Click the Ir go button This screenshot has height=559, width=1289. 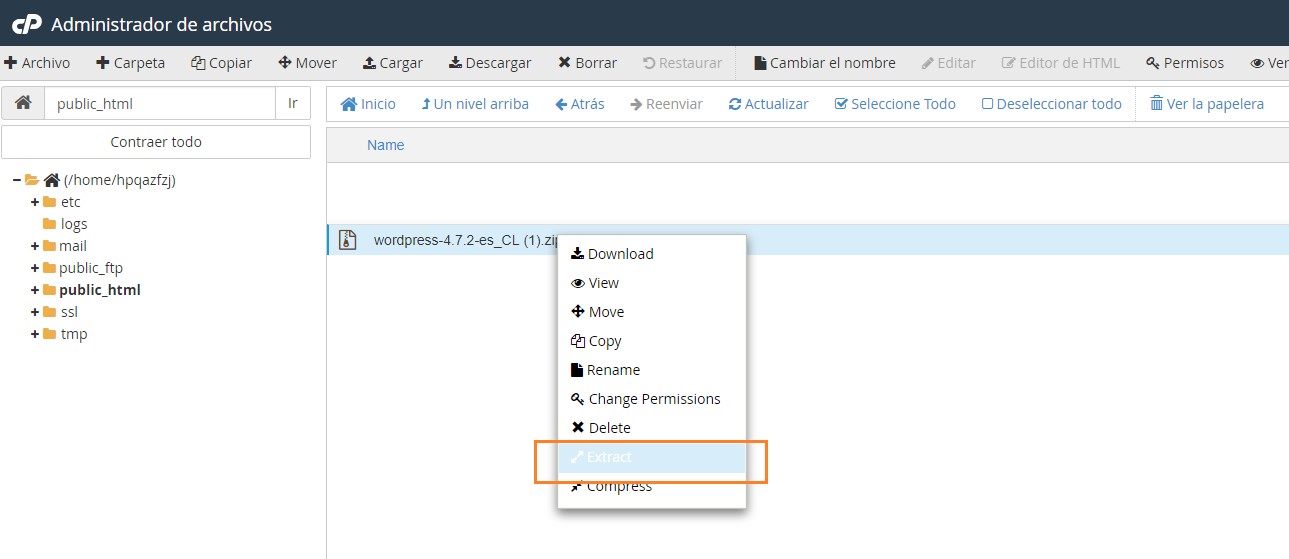293,104
